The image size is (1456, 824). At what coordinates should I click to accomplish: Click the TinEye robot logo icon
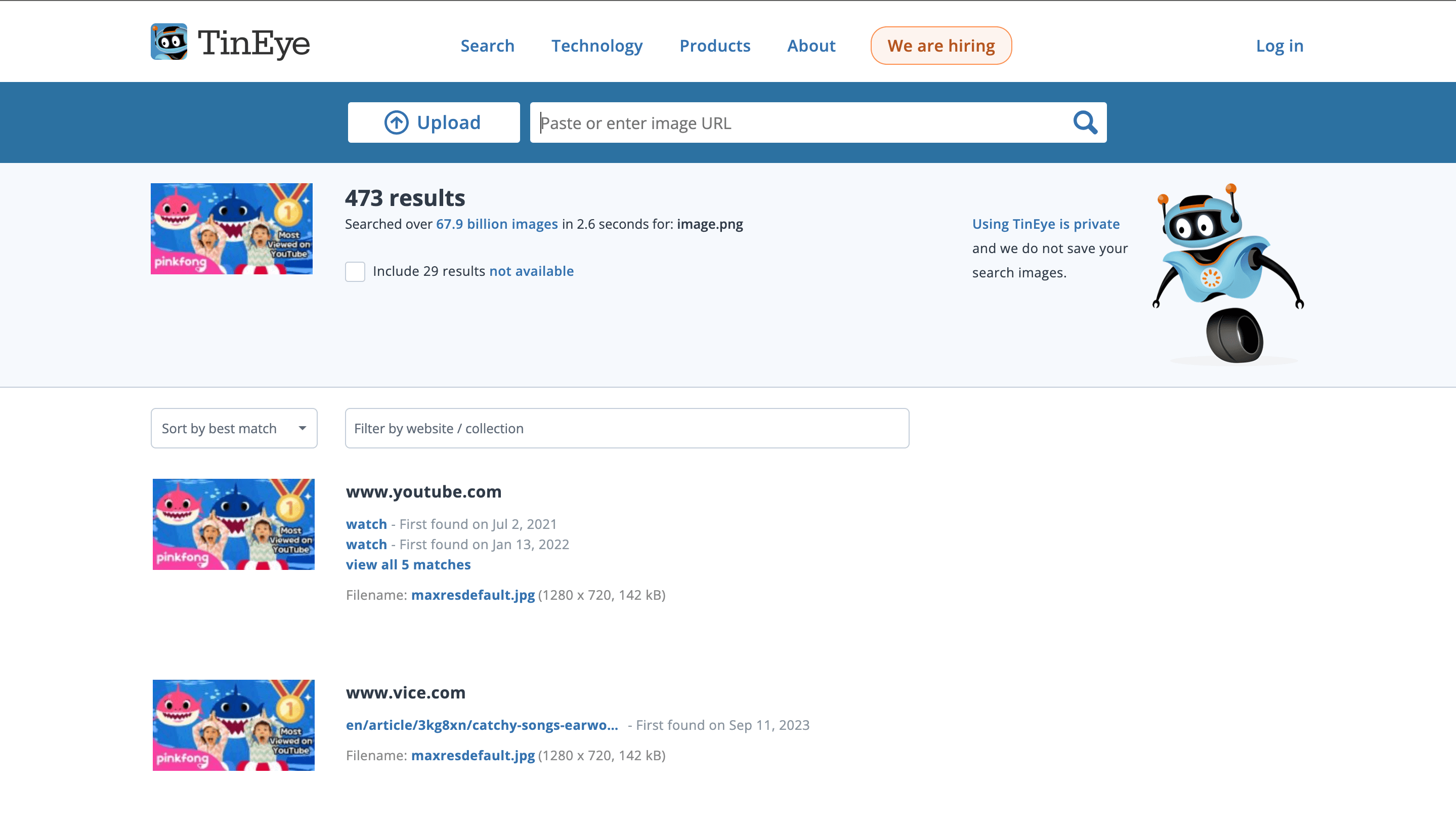pyautogui.click(x=168, y=42)
